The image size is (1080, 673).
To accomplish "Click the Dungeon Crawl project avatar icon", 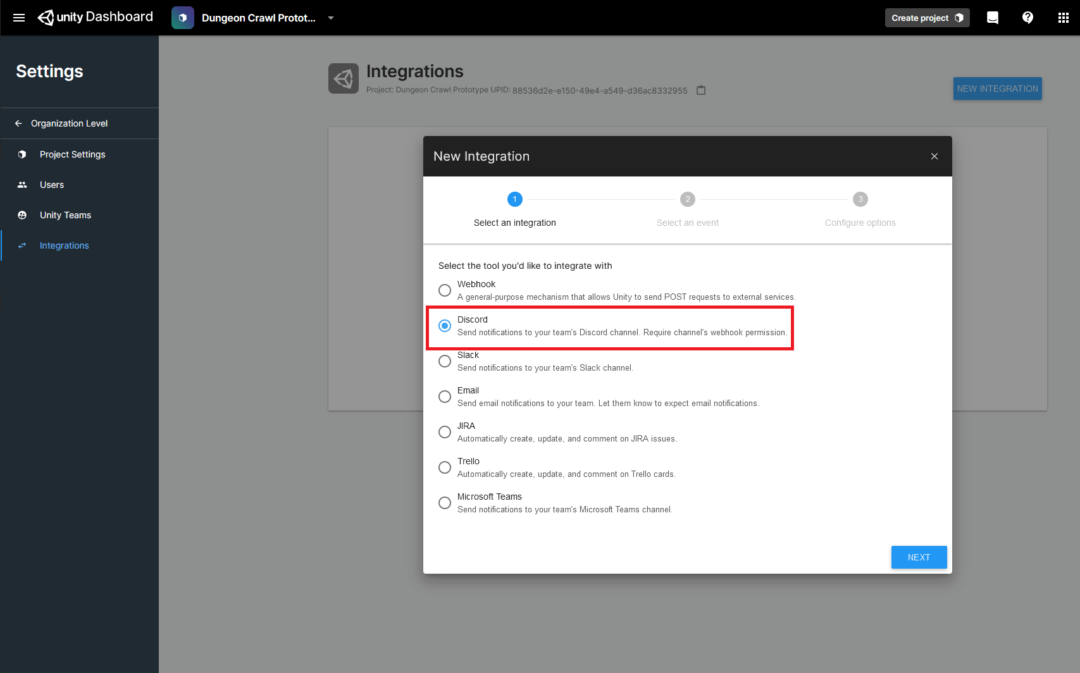I will [x=183, y=18].
